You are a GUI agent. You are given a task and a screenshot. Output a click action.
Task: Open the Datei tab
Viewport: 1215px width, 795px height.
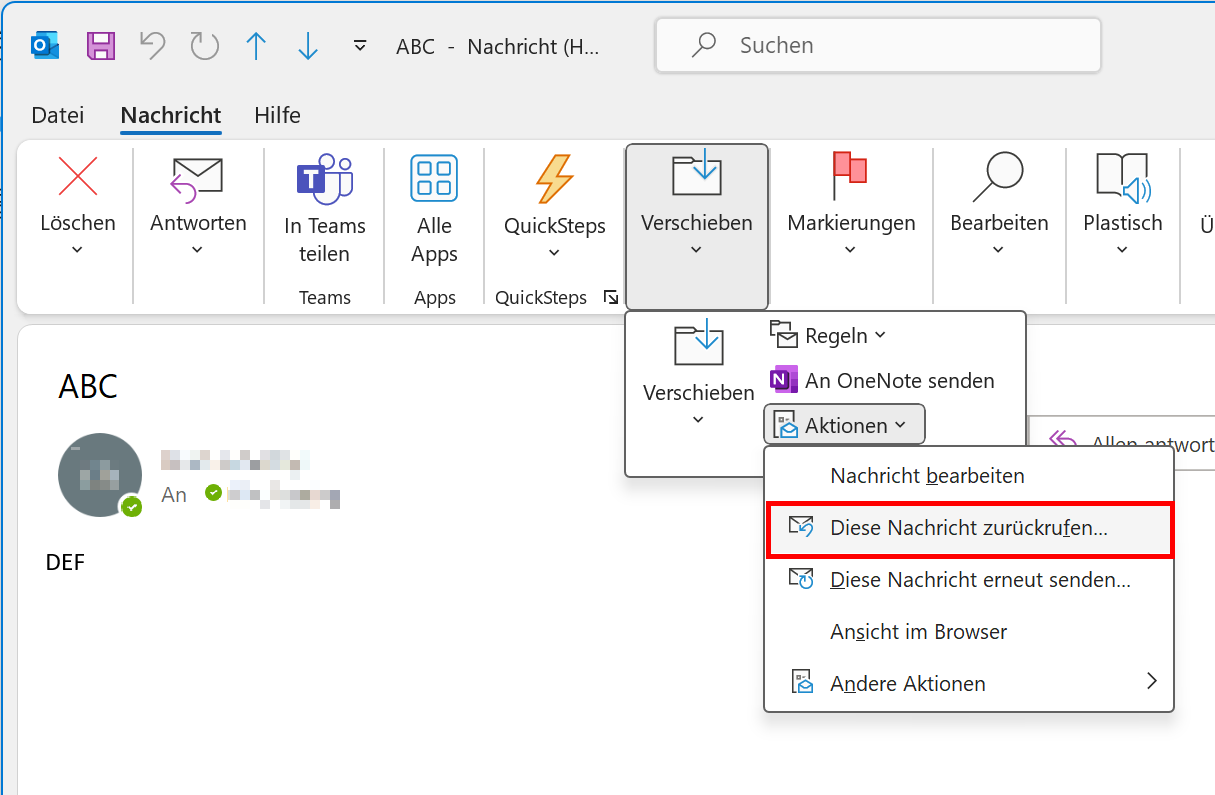pyautogui.click(x=58, y=115)
